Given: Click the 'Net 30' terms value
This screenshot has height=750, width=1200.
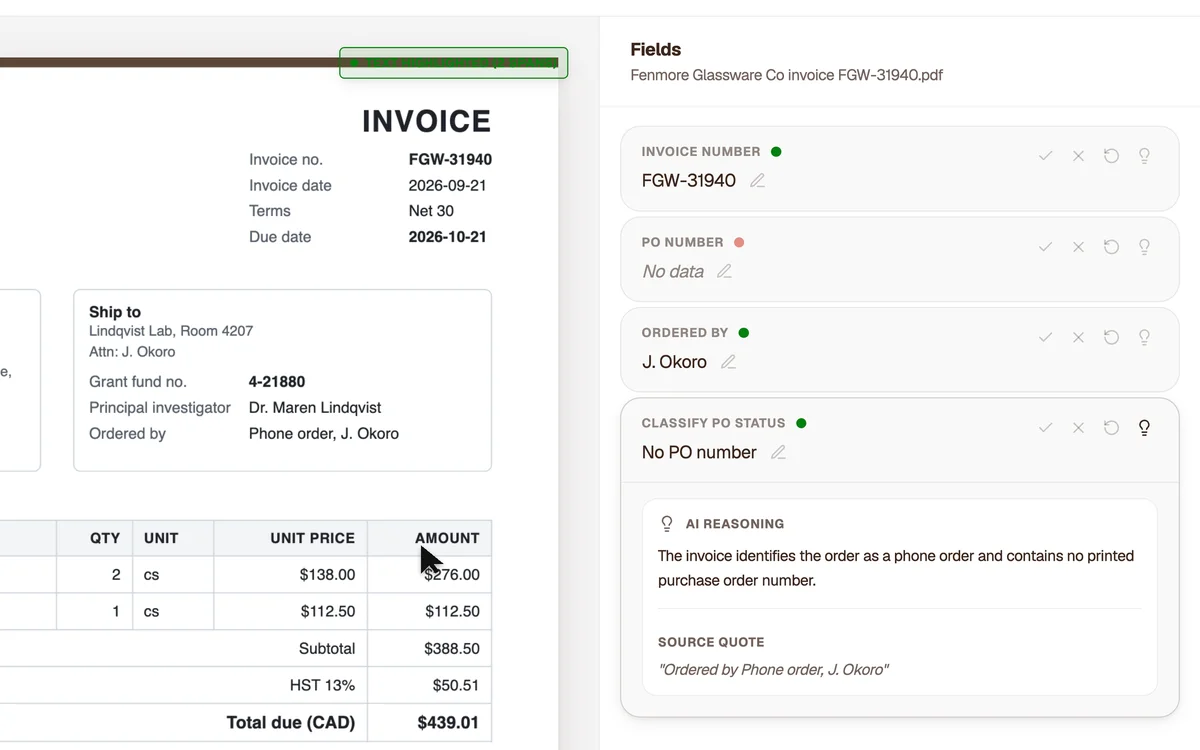Looking at the screenshot, I should 431,211.
